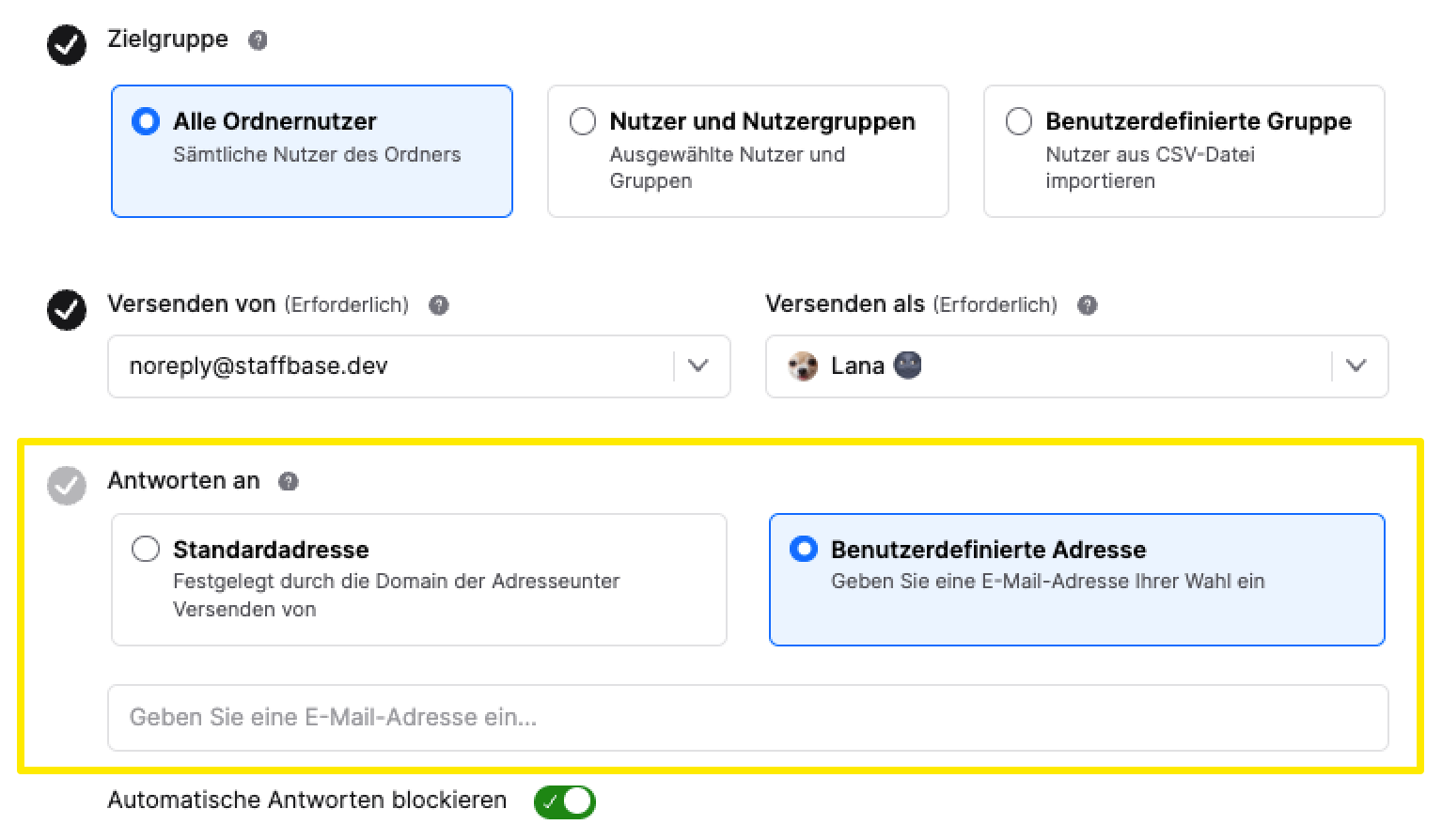
Task: Open the Zielgruppe help question-mark icon
Action: pyautogui.click(x=258, y=40)
